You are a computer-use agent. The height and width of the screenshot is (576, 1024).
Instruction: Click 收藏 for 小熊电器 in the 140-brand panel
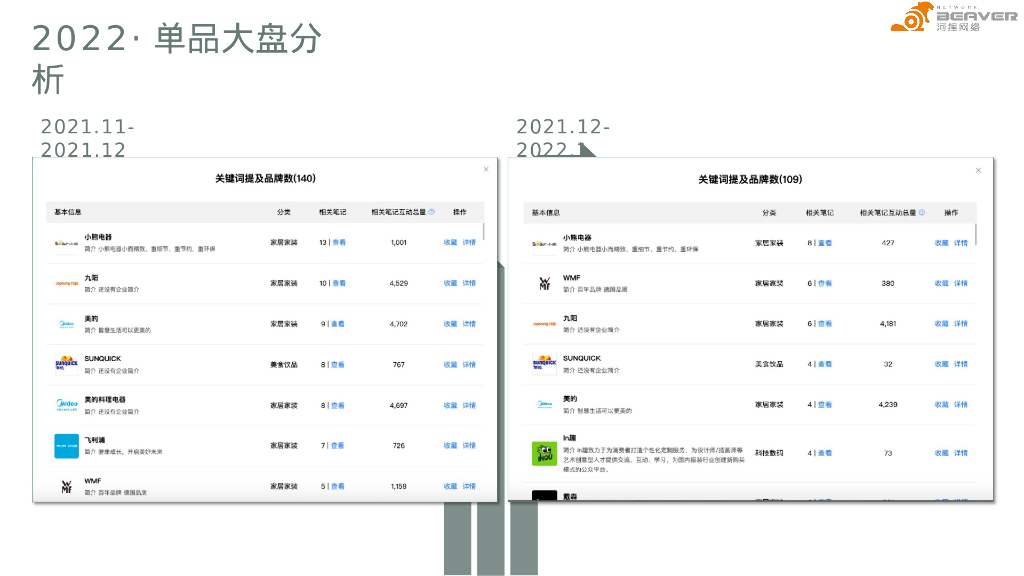(x=451, y=242)
